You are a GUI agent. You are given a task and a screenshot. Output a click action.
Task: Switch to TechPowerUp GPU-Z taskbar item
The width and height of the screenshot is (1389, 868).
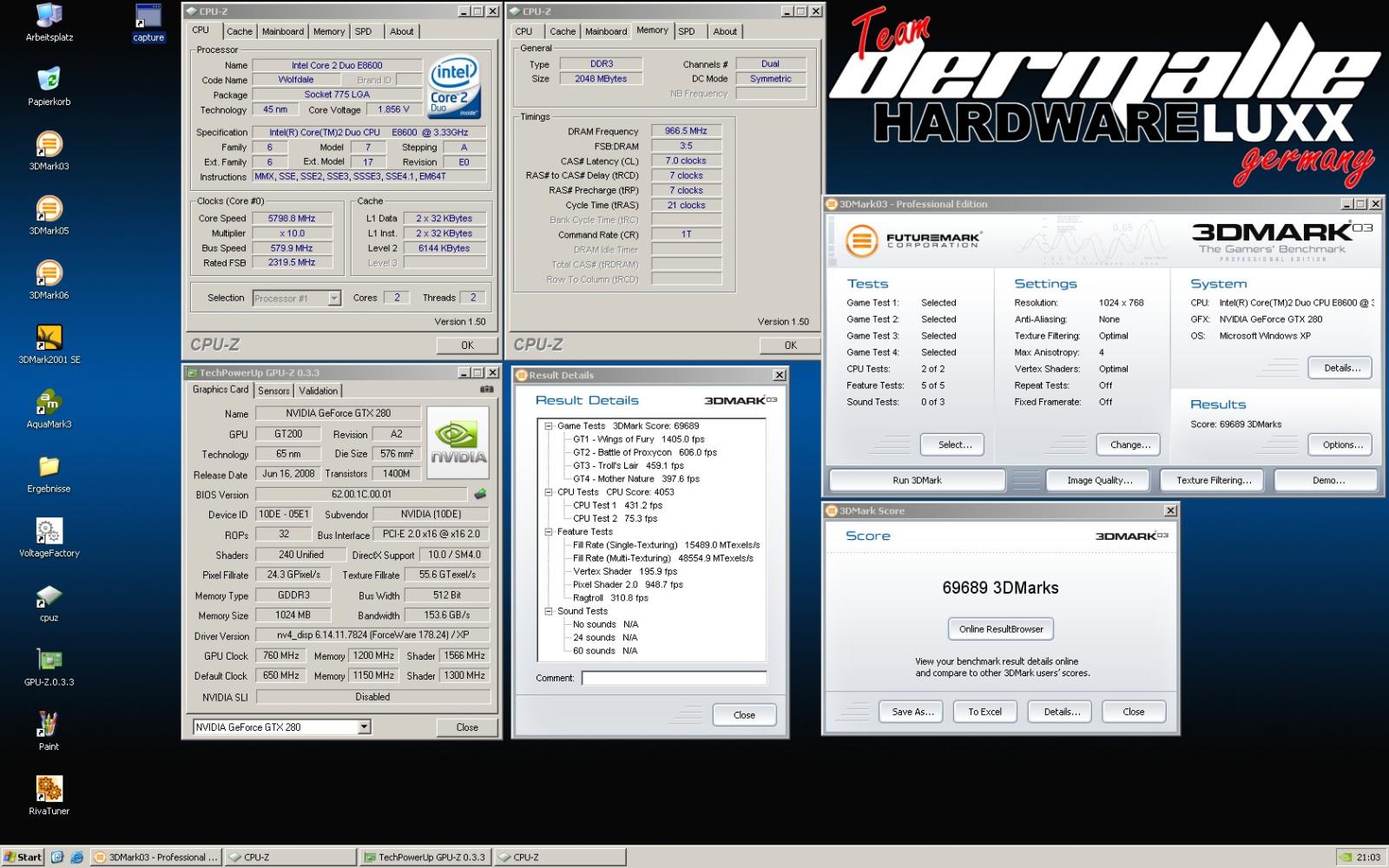pyautogui.click(x=425, y=857)
